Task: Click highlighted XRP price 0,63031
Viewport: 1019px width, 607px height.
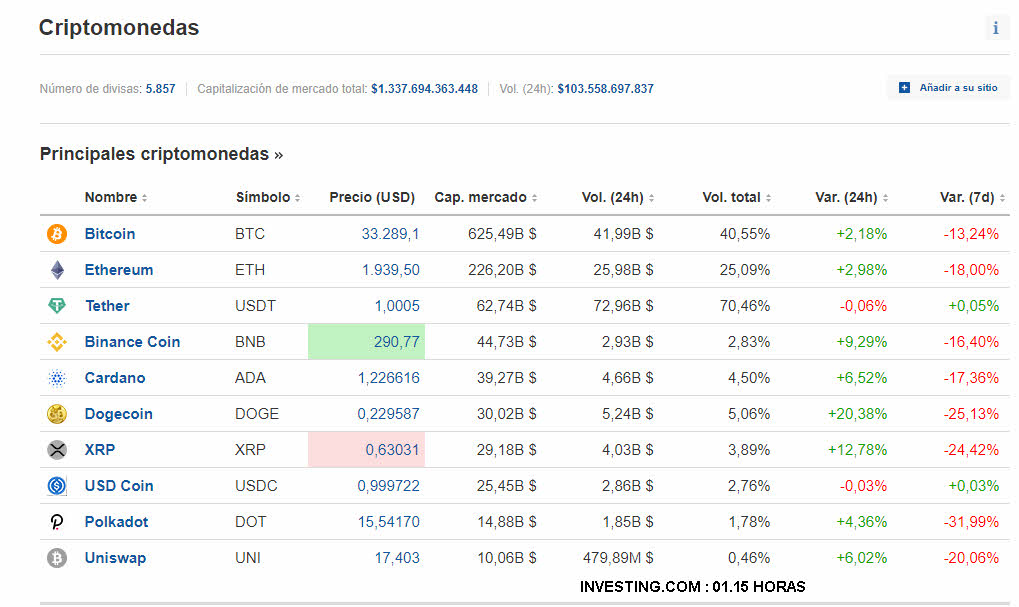Action: click(392, 450)
